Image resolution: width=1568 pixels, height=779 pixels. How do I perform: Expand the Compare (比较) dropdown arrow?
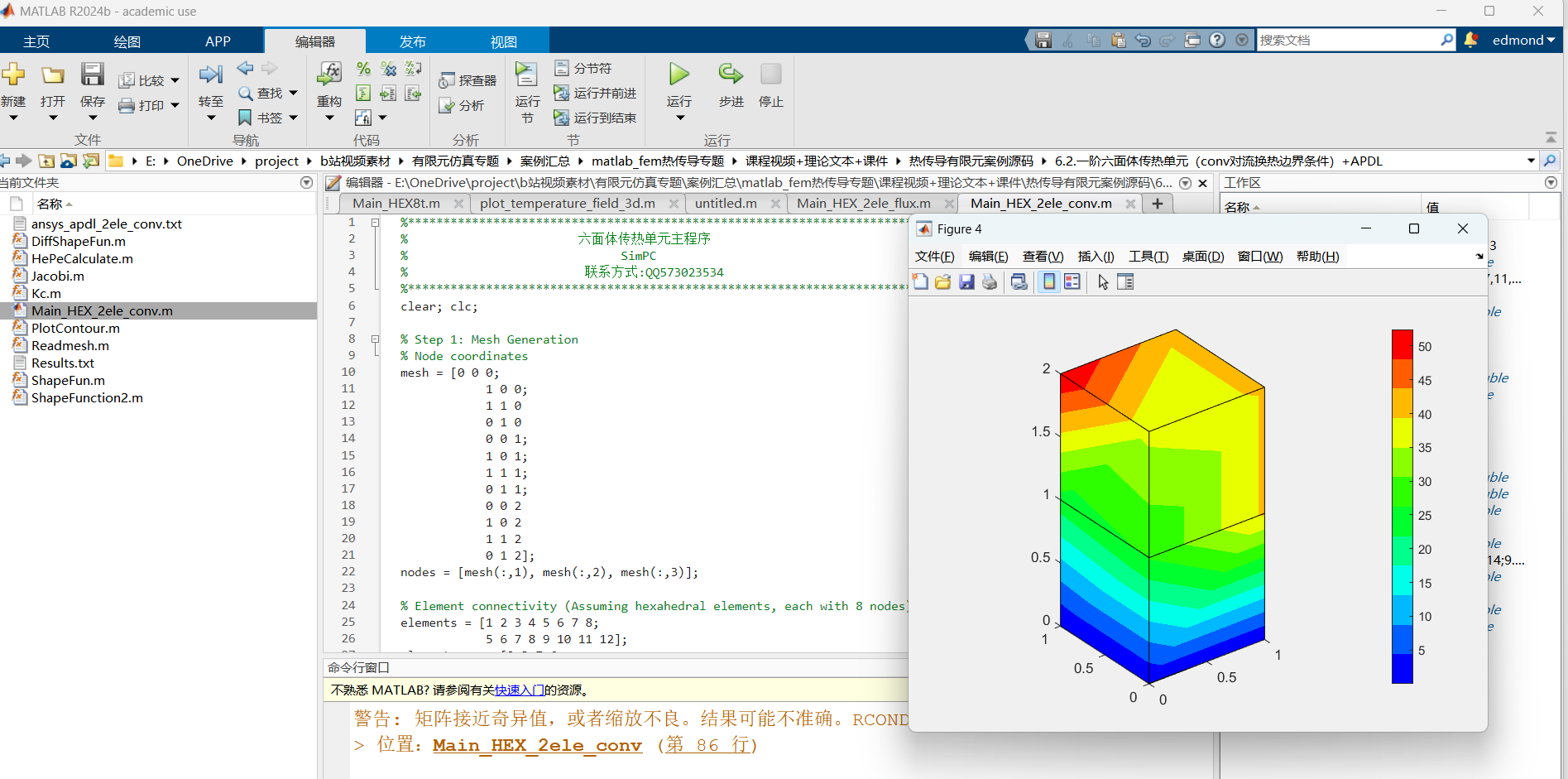coord(175,81)
